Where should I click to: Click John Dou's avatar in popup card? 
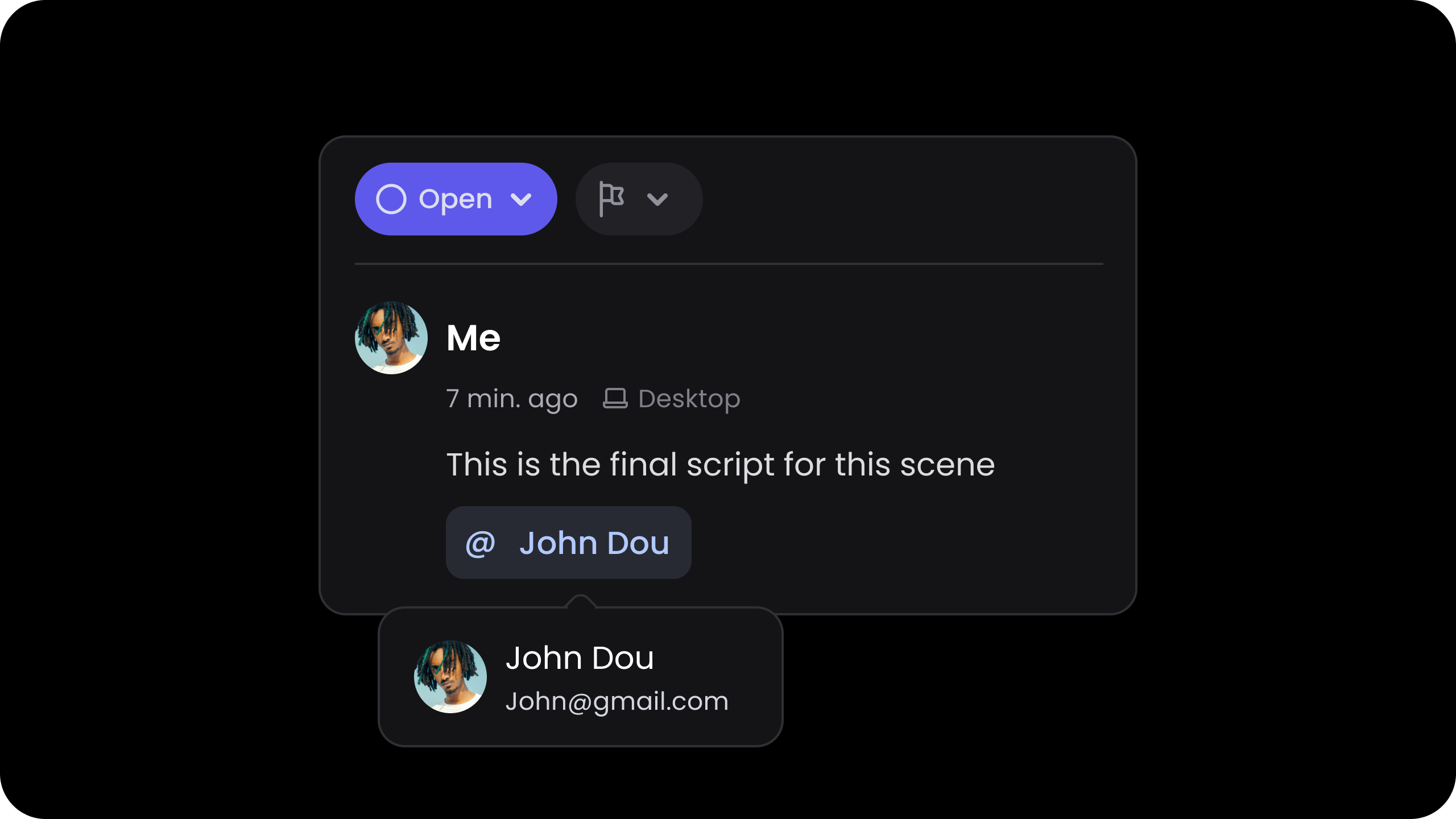point(450,677)
